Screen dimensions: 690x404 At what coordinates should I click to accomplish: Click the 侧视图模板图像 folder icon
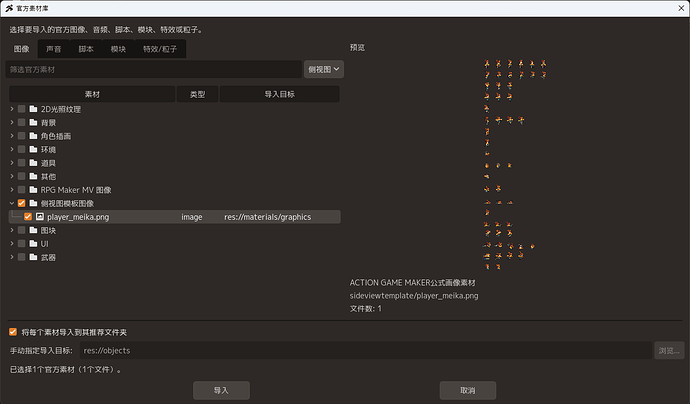[x=33, y=203]
